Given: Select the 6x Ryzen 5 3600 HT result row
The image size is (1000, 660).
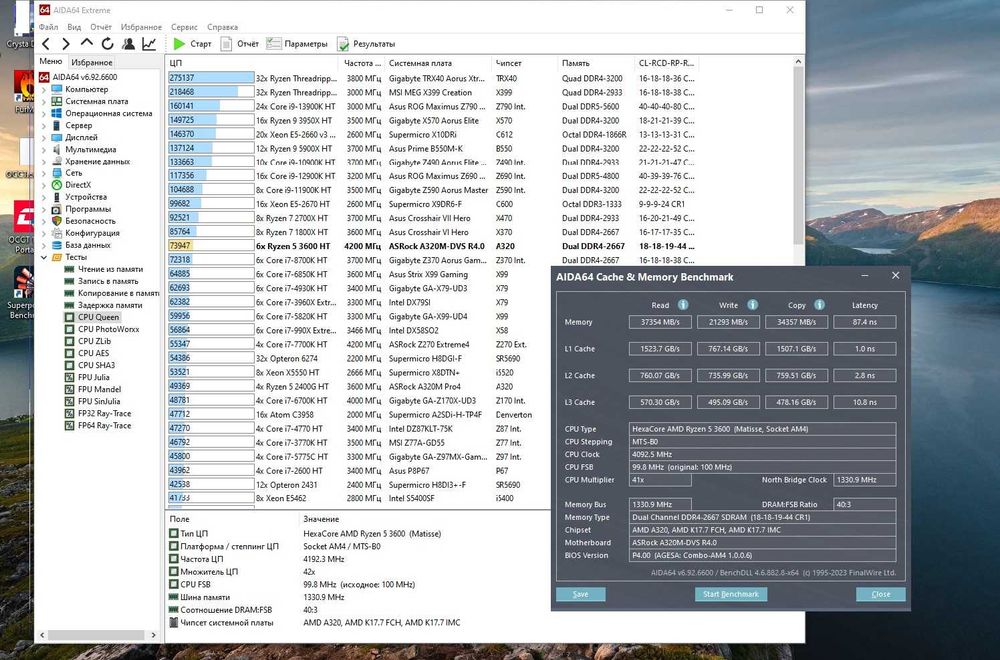Looking at the screenshot, I should (432, 246).
